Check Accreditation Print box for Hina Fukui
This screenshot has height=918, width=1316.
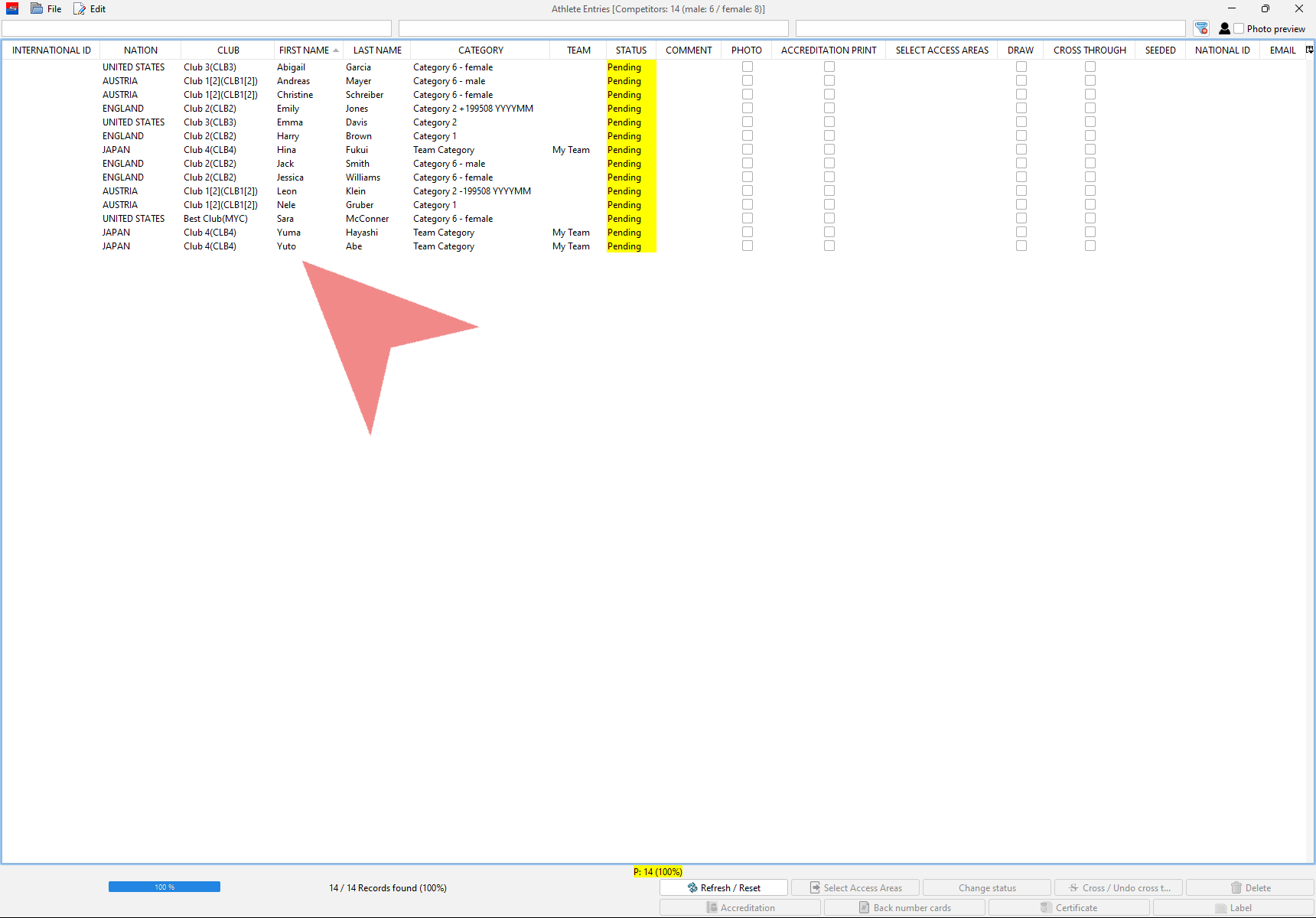[x=829, y=150]
